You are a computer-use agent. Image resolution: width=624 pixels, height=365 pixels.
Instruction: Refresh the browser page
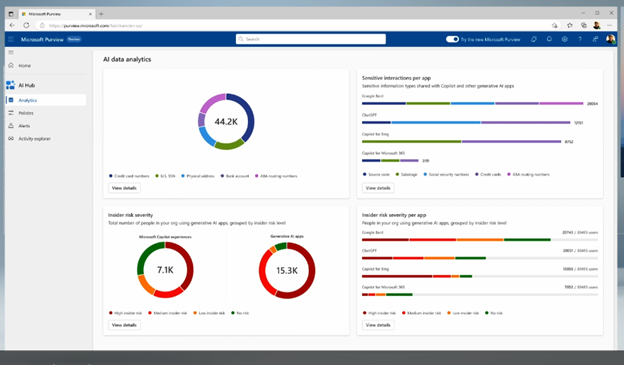coord(26,25)
